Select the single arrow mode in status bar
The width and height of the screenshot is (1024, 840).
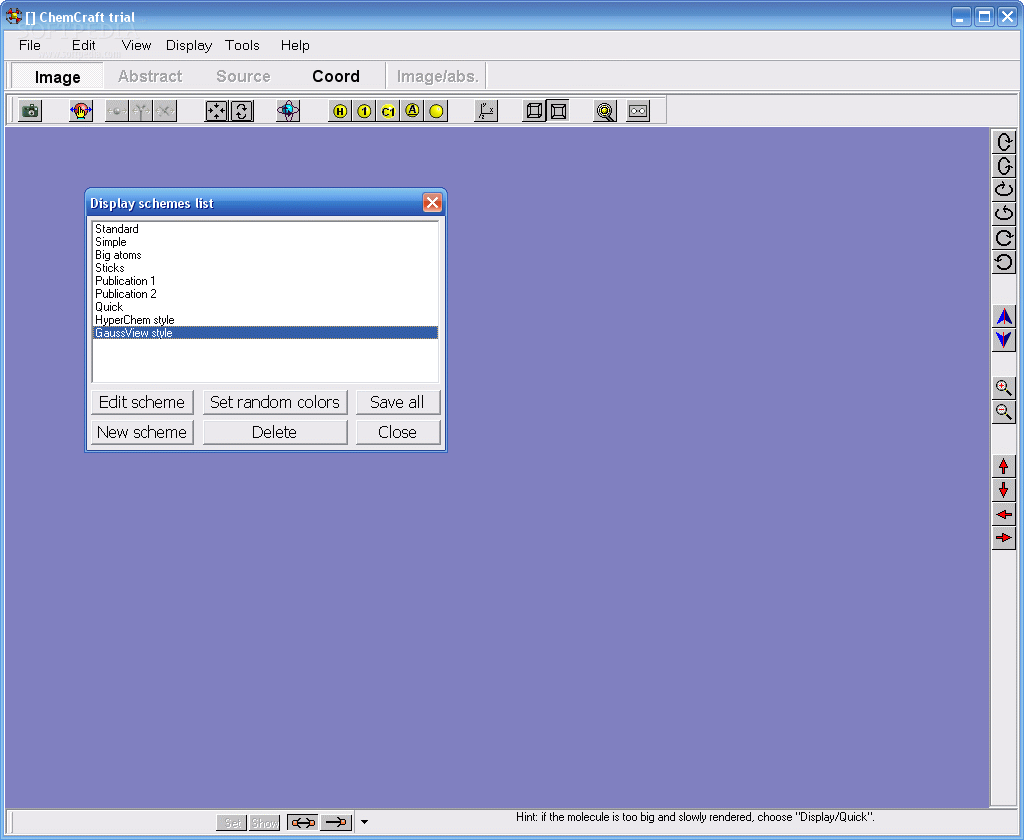click(336, 822)
